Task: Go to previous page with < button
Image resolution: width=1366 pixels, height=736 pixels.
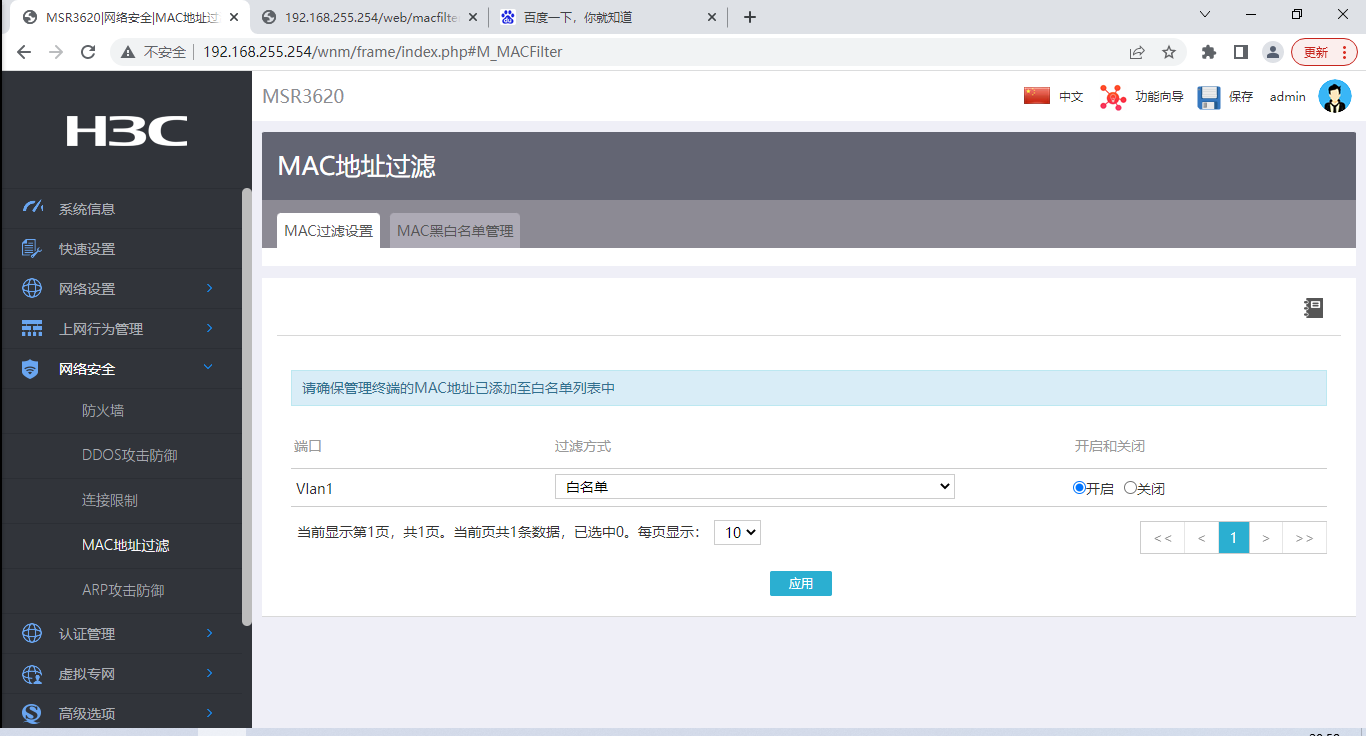Action: pos(1201,538)
